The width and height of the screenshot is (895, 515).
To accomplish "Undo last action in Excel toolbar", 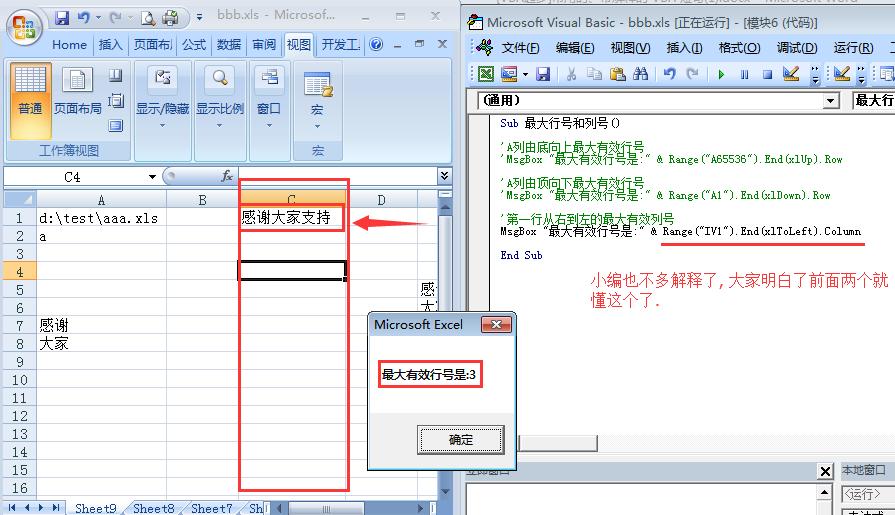I will 84,18.
